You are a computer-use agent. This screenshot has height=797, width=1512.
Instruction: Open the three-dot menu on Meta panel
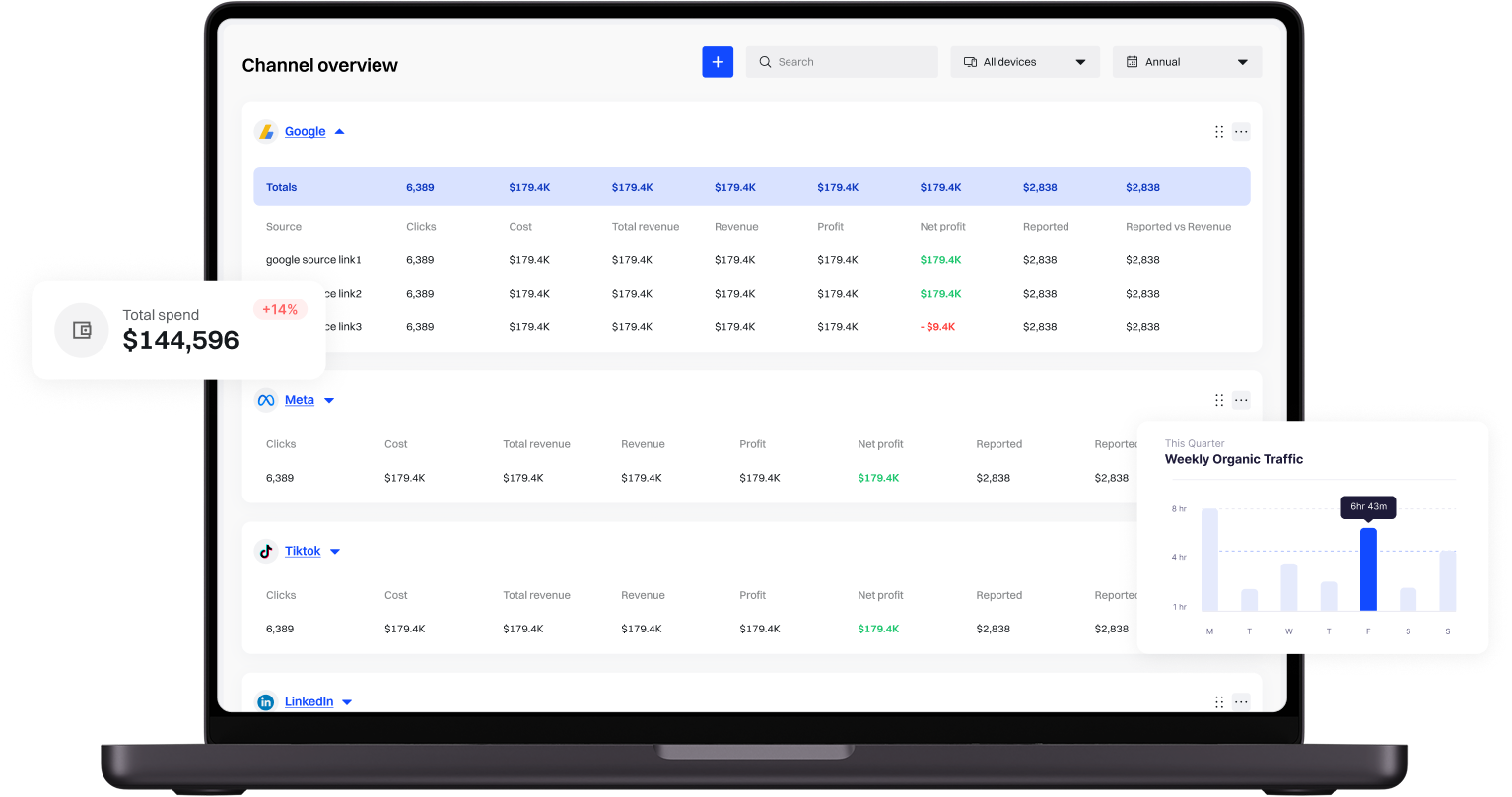(x=1241, y=400)
